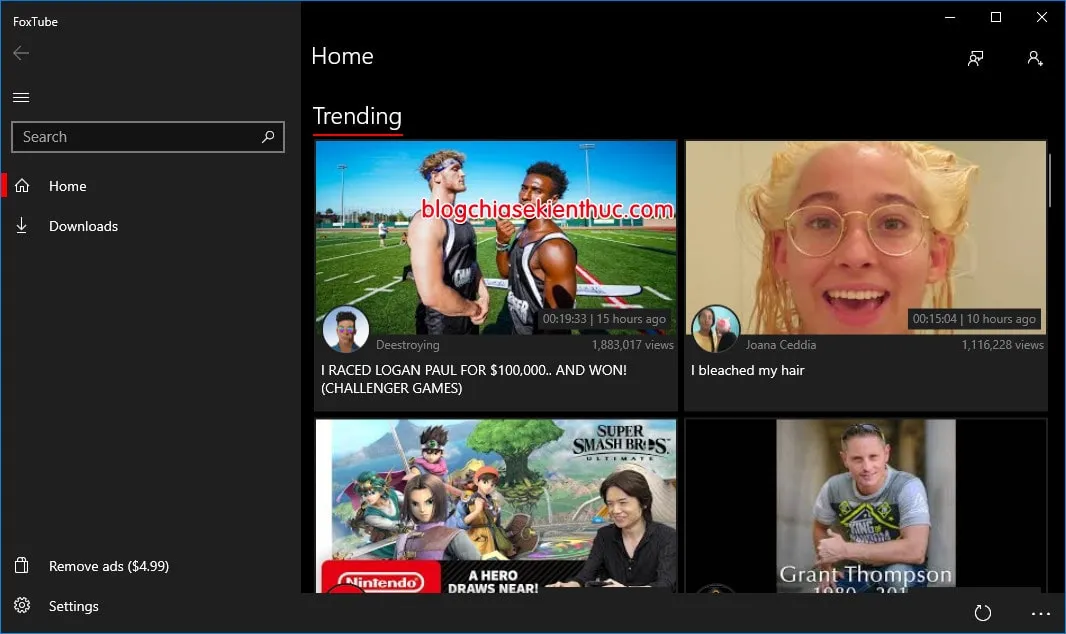Click the Home page heading
This screenshot has width=1066, height=634.
342,56
